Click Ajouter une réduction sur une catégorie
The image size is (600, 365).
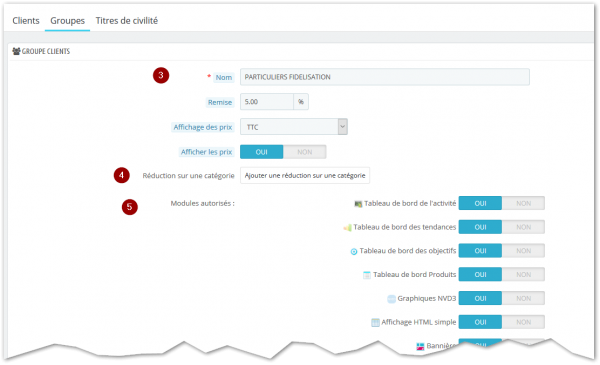(305, 175)
